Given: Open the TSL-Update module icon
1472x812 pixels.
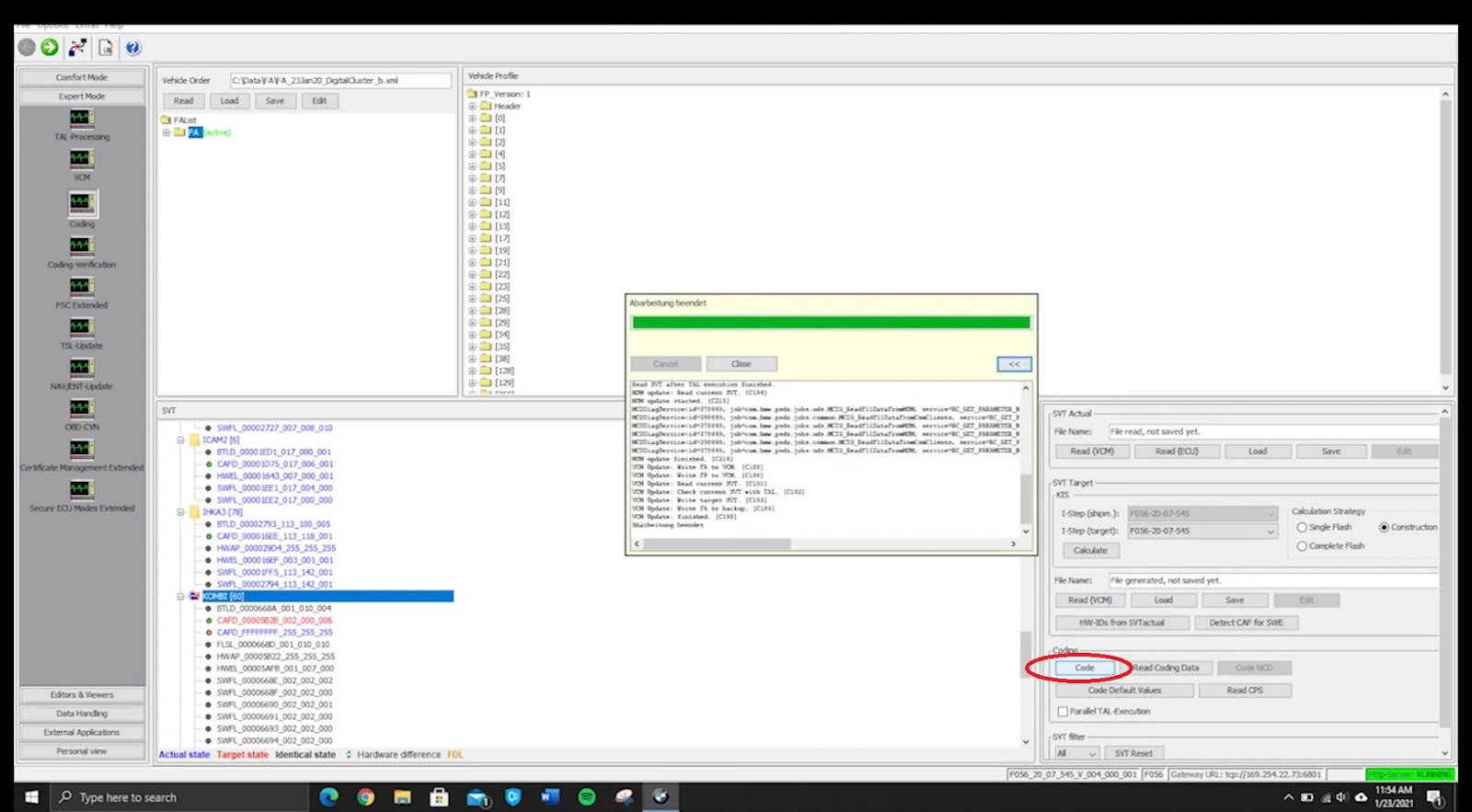Looking at the screenshot, I should [82, 326].
